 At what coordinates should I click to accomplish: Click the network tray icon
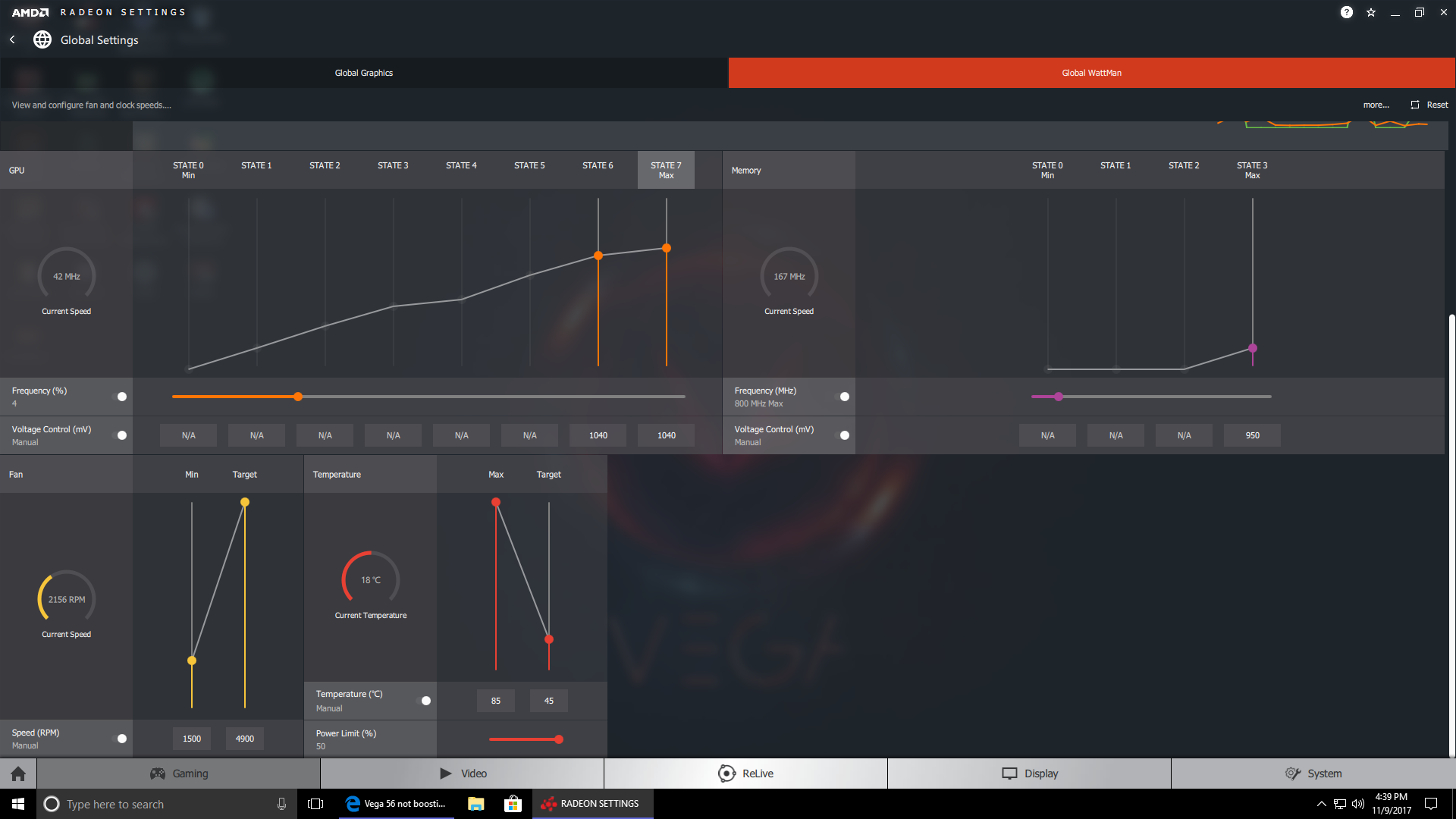pyautogui.click(x=1340, y=804)
